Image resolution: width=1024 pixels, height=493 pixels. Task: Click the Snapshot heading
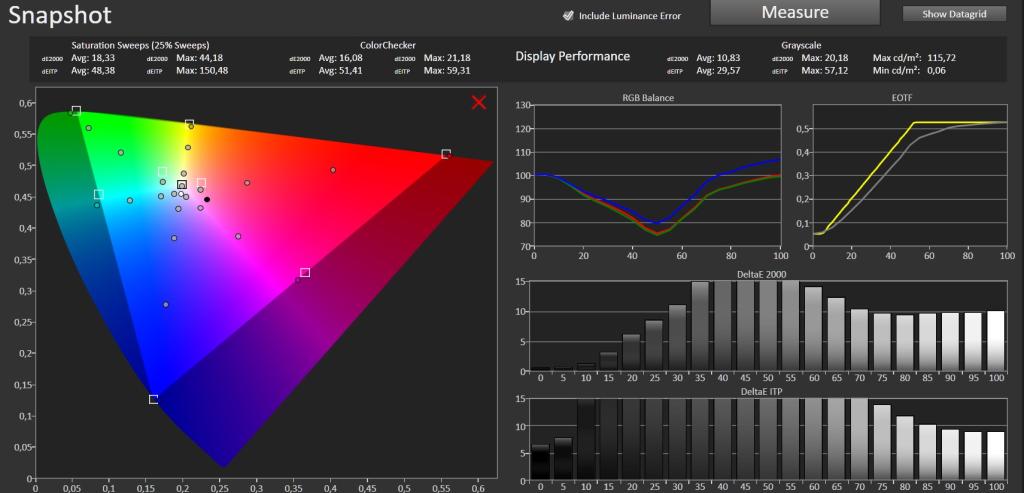click(x=60, y=14)
